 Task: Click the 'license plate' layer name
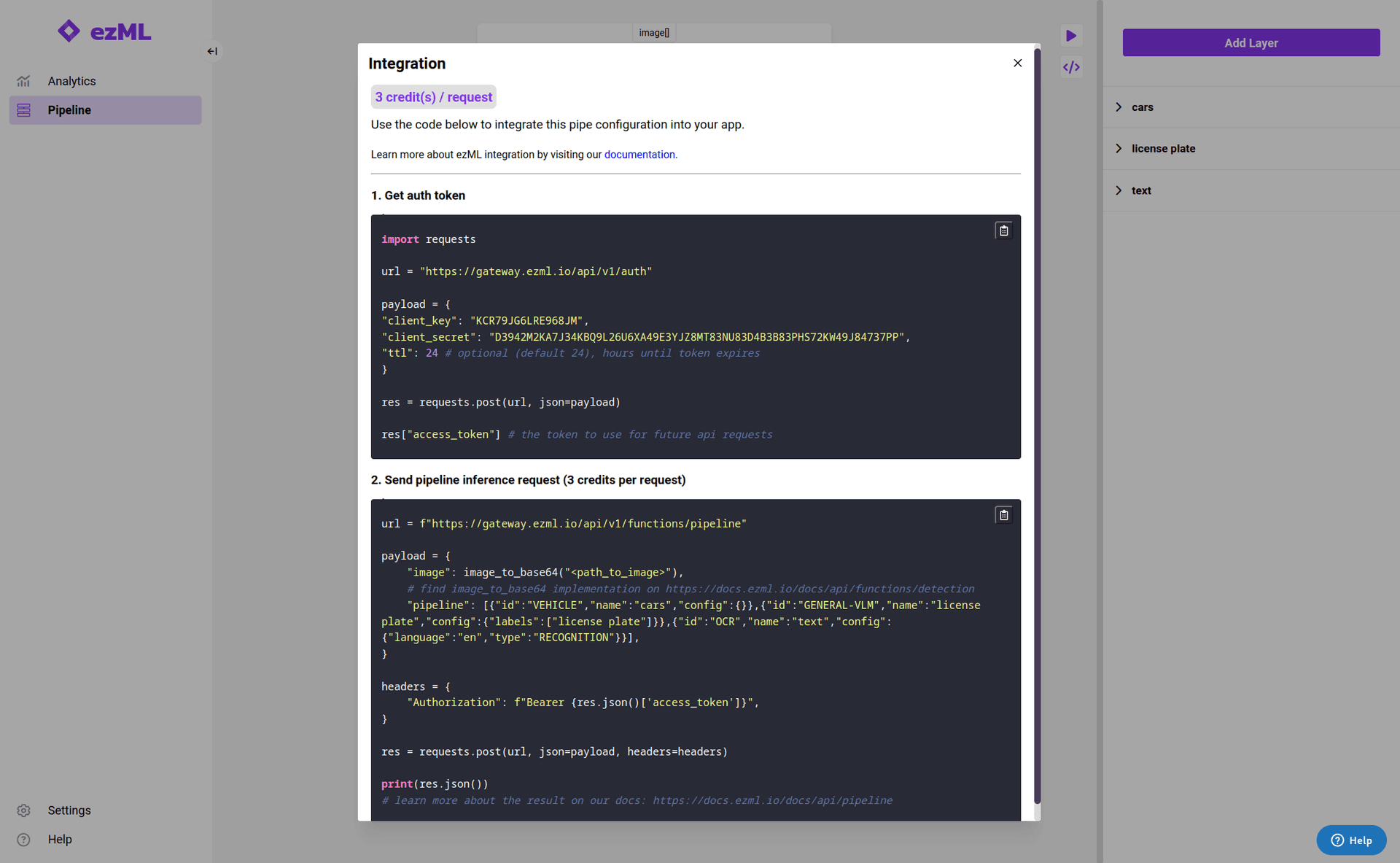pos(1164,149)
